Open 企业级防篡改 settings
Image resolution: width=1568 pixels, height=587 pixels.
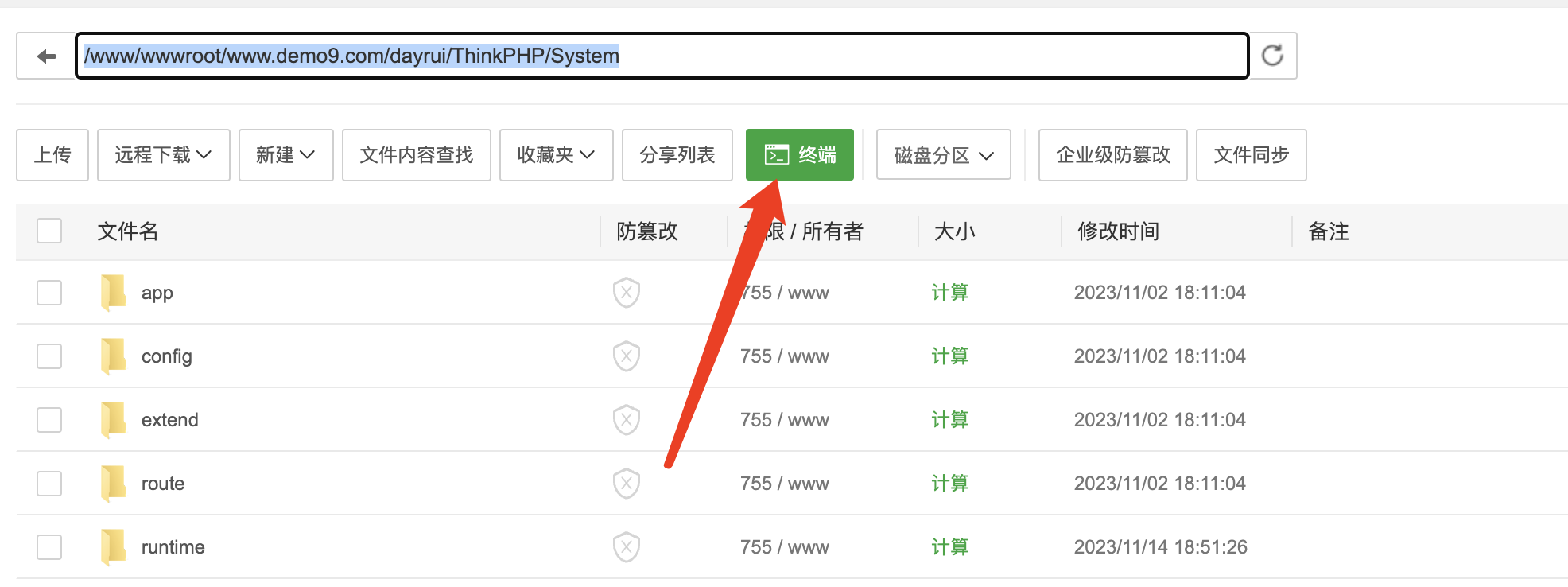coord(1113,155)
